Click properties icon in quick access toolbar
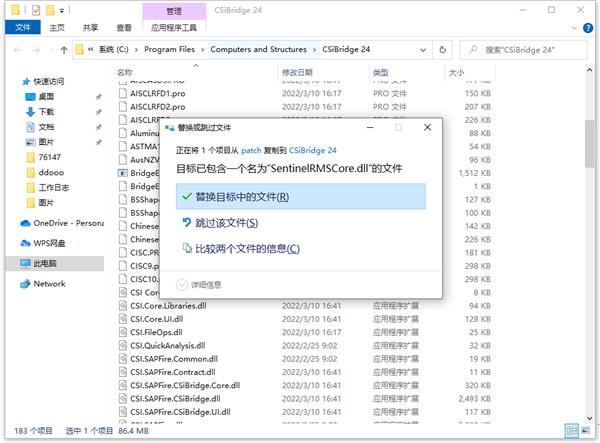Screen dimensions: 600x443 [36, 10]
